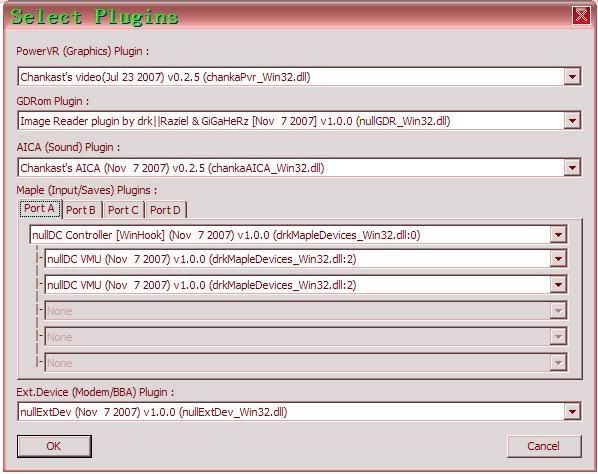Open the nullDC Controller device dropdown arrow
The image size is (598, 474).
(558, 235)
